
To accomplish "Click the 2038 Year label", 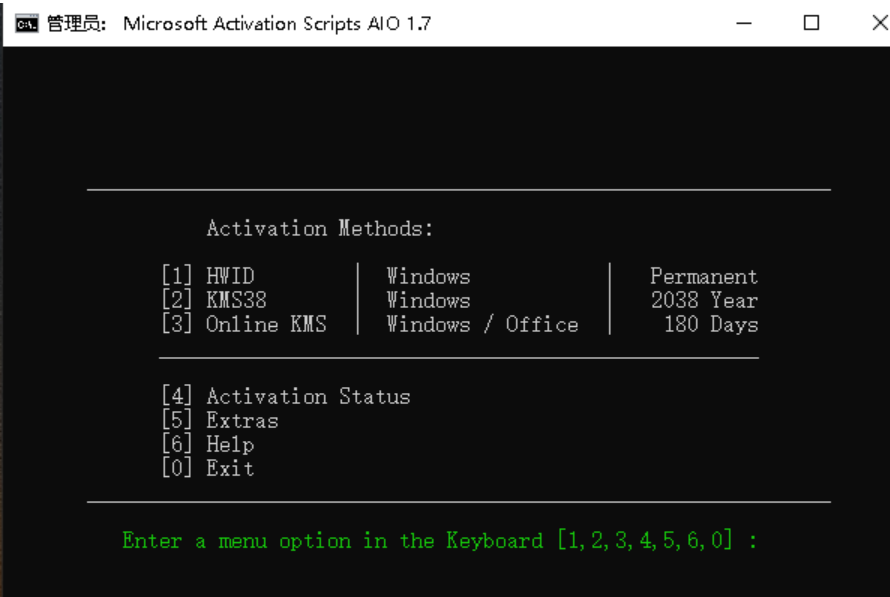I will [704, 301].
